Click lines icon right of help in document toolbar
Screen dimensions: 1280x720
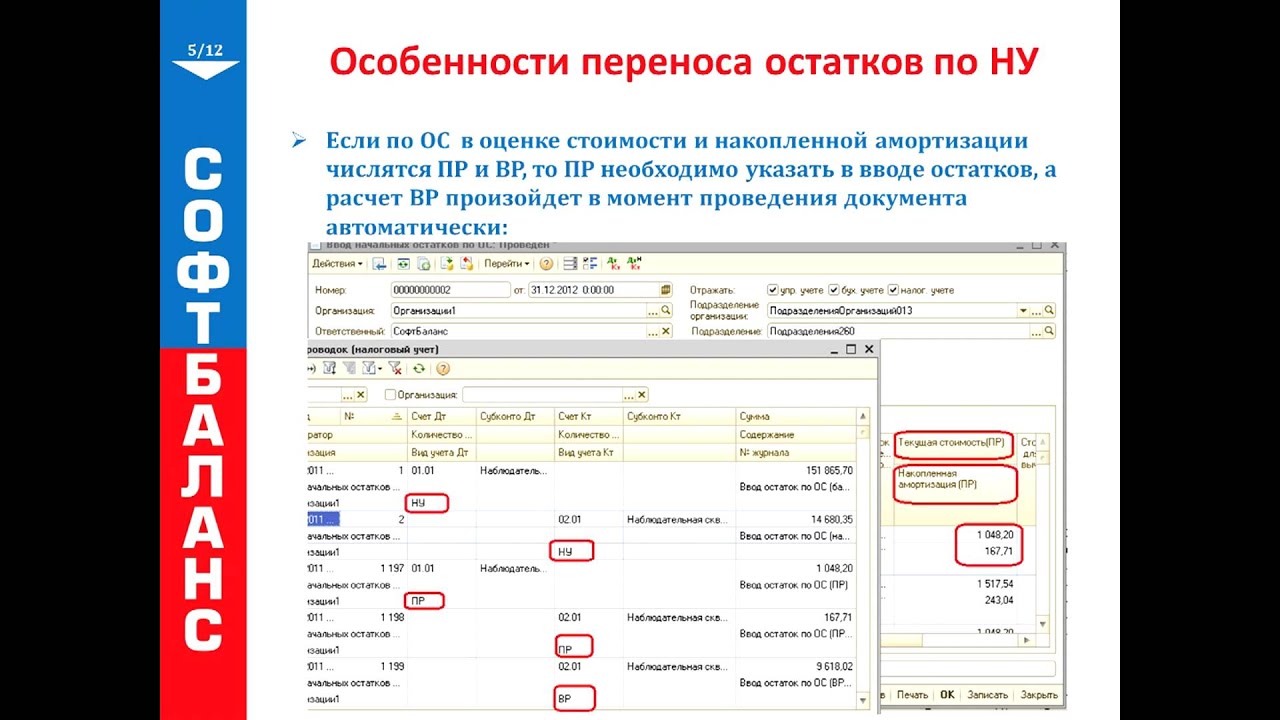tap(570, 264)
